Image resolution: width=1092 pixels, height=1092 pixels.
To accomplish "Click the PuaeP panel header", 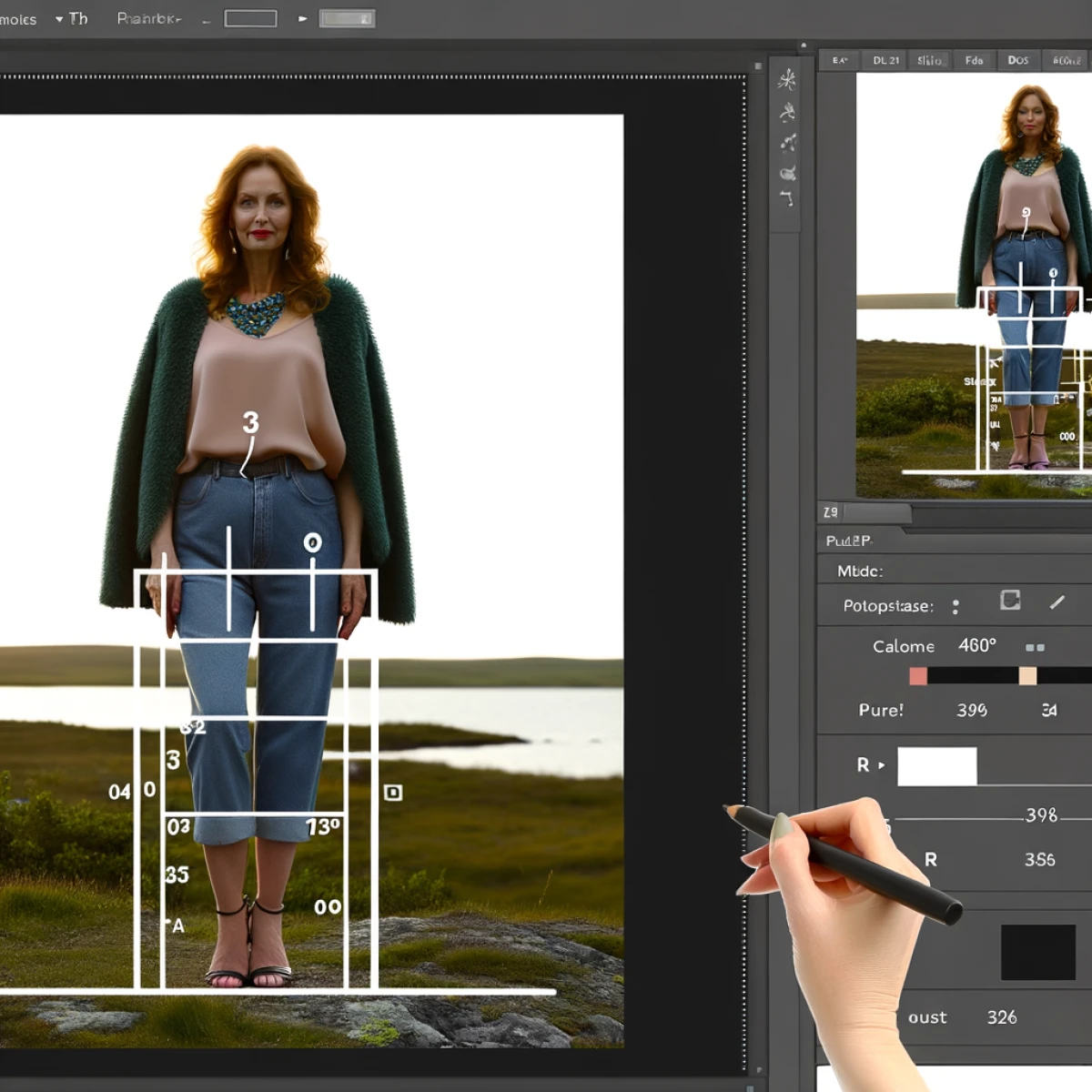I will [x=849, y=541].
